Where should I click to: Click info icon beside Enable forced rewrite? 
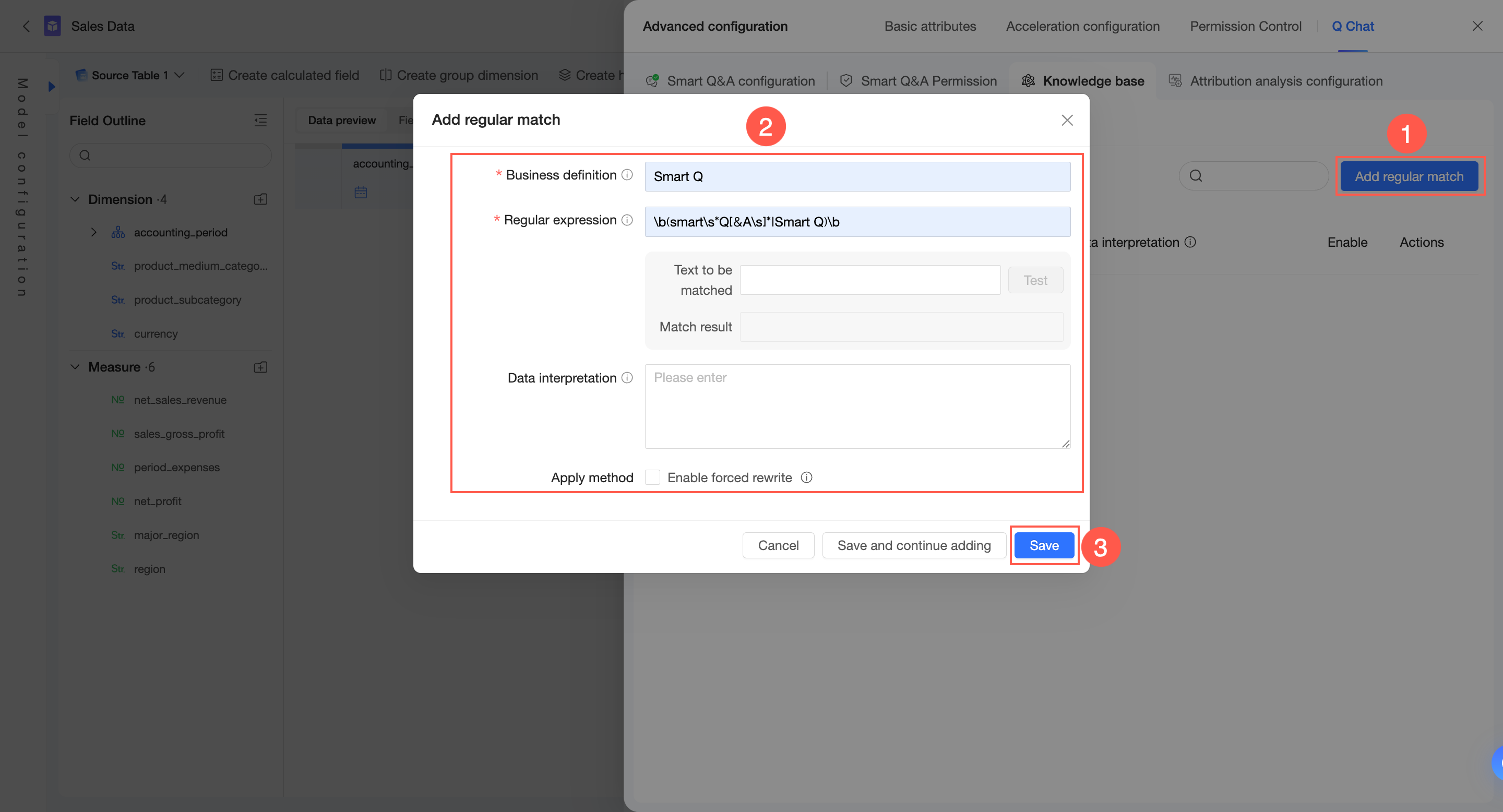click(806, 477)
